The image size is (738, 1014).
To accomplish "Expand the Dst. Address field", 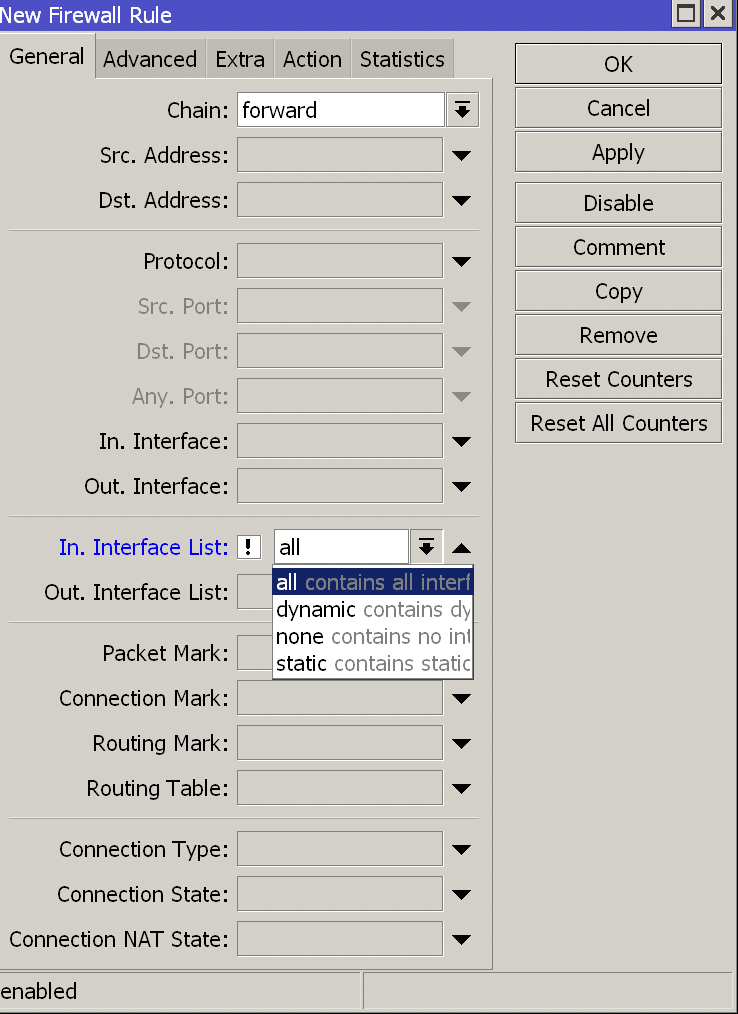I will coord(461,201).
